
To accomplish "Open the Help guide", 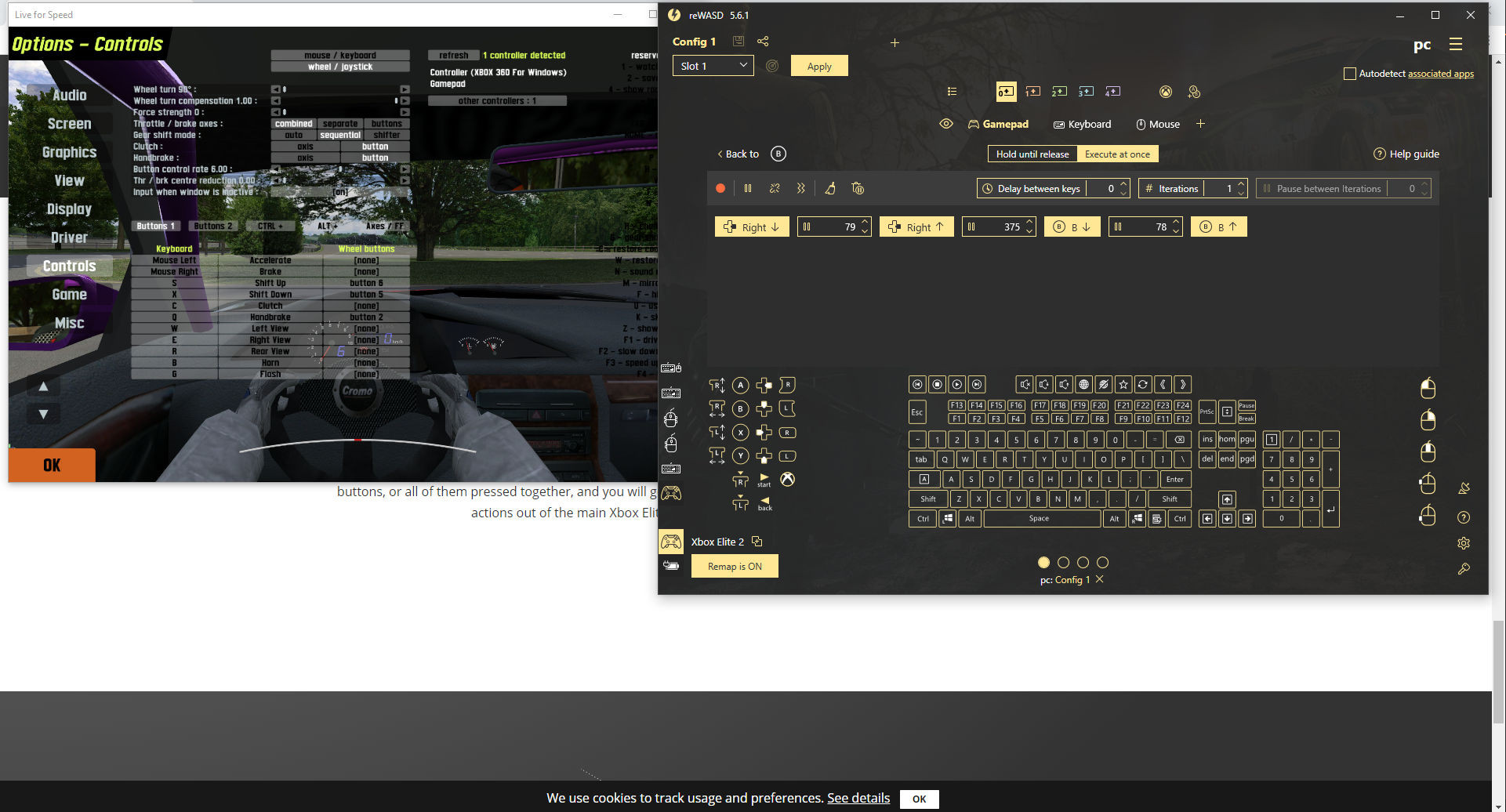I will tap(1406, 154).
